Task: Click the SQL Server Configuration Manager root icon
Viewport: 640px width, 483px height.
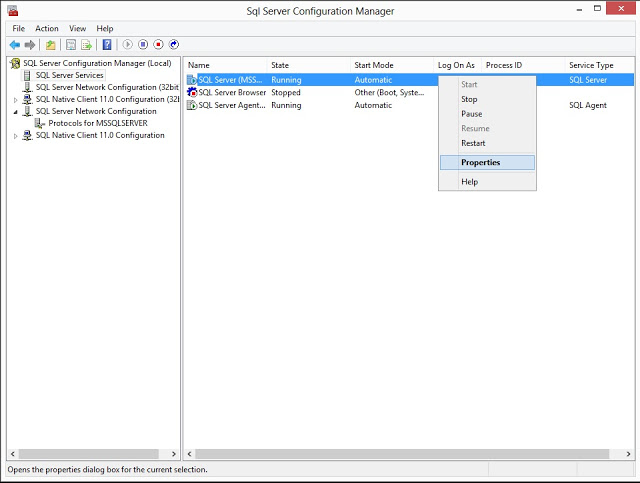Action: pyautogui.click(x=15, y=63)
